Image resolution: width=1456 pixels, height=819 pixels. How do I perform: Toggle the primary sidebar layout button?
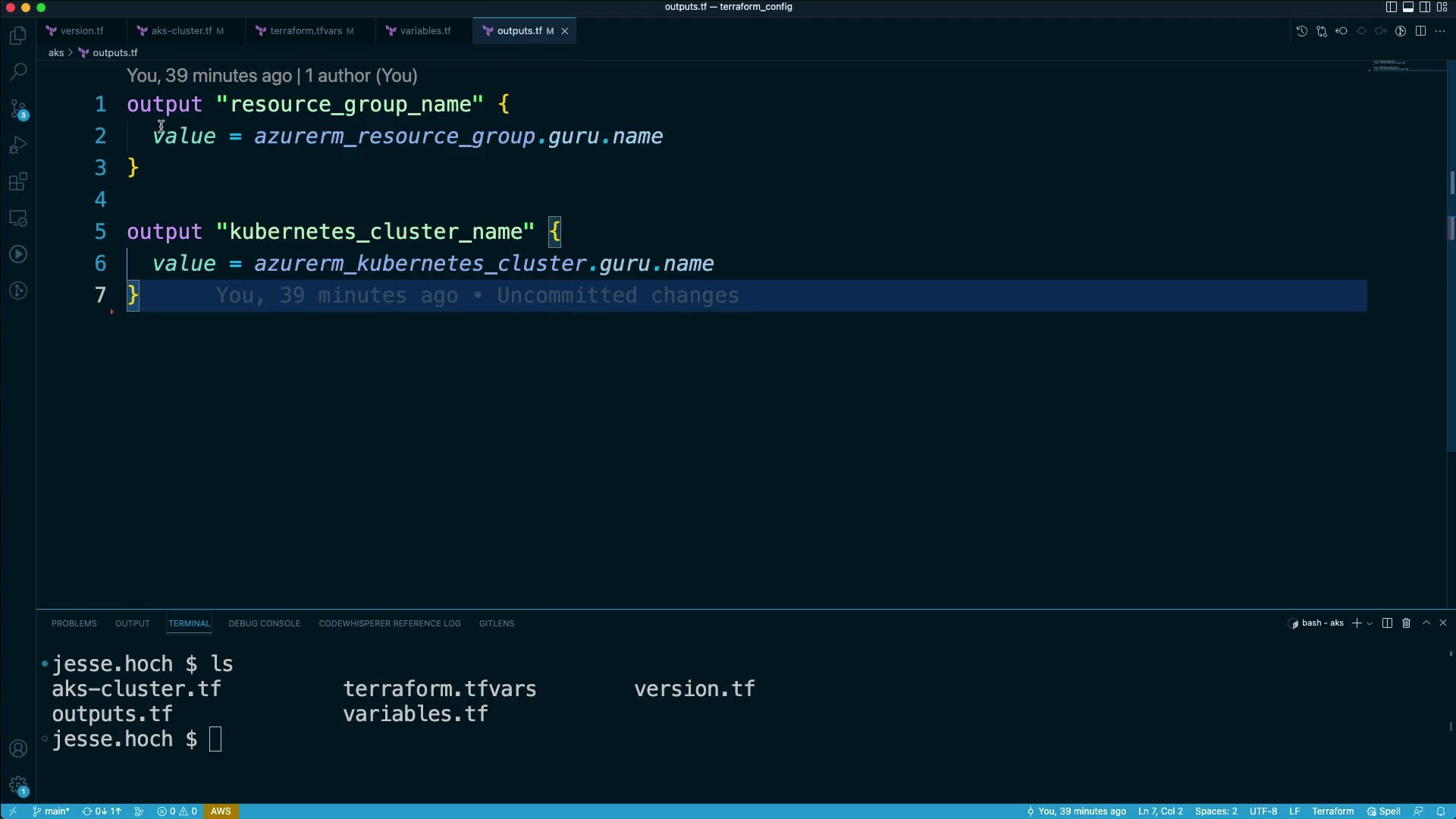pyautogui.click(x=1391, y=7)
